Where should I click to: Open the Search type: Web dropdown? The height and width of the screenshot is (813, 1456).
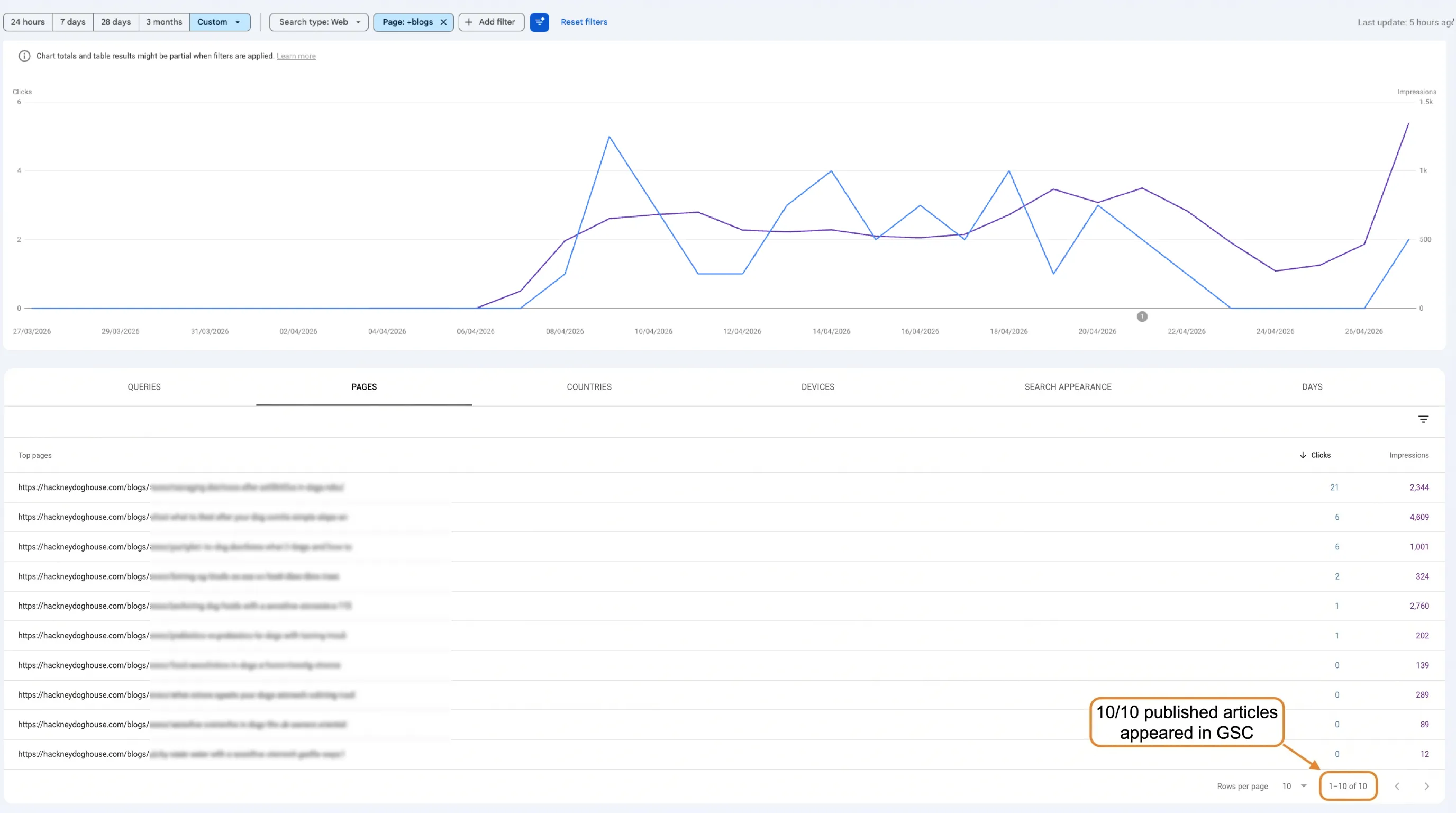tap(319, 22)
